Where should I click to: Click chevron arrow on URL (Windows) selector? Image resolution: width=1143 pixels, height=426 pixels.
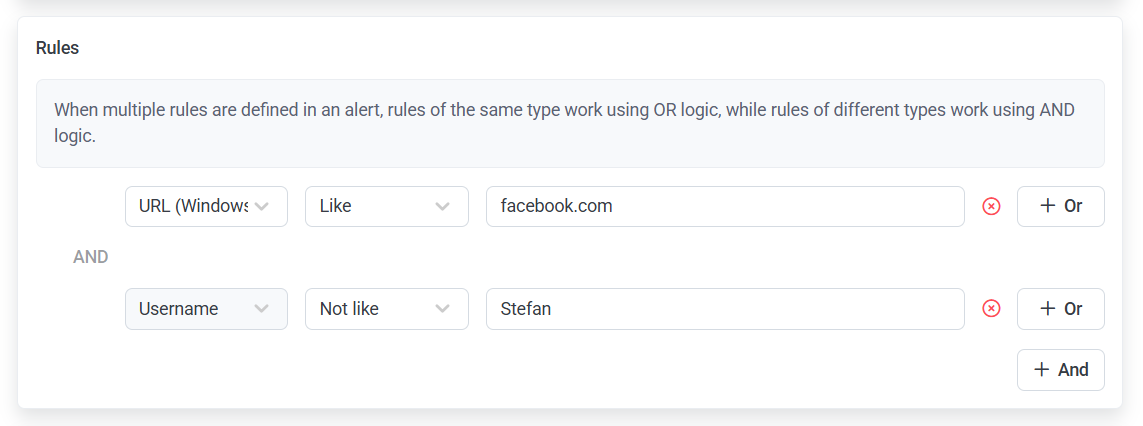pyautogui.click(x=262, y=207)
